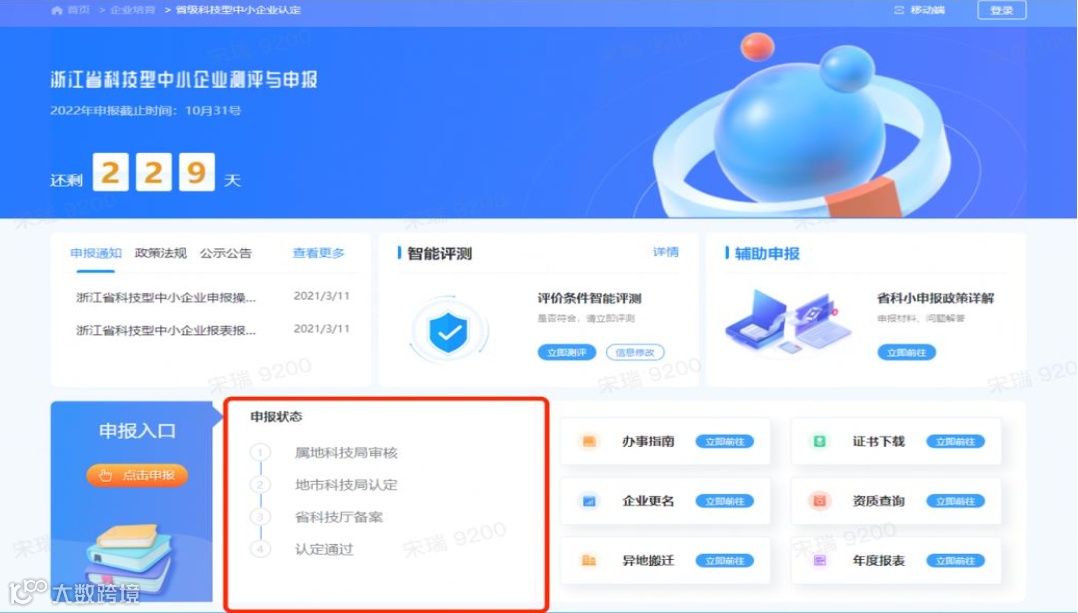
Task: Click the 登录 login button
Action: (x=1002, y=10)
